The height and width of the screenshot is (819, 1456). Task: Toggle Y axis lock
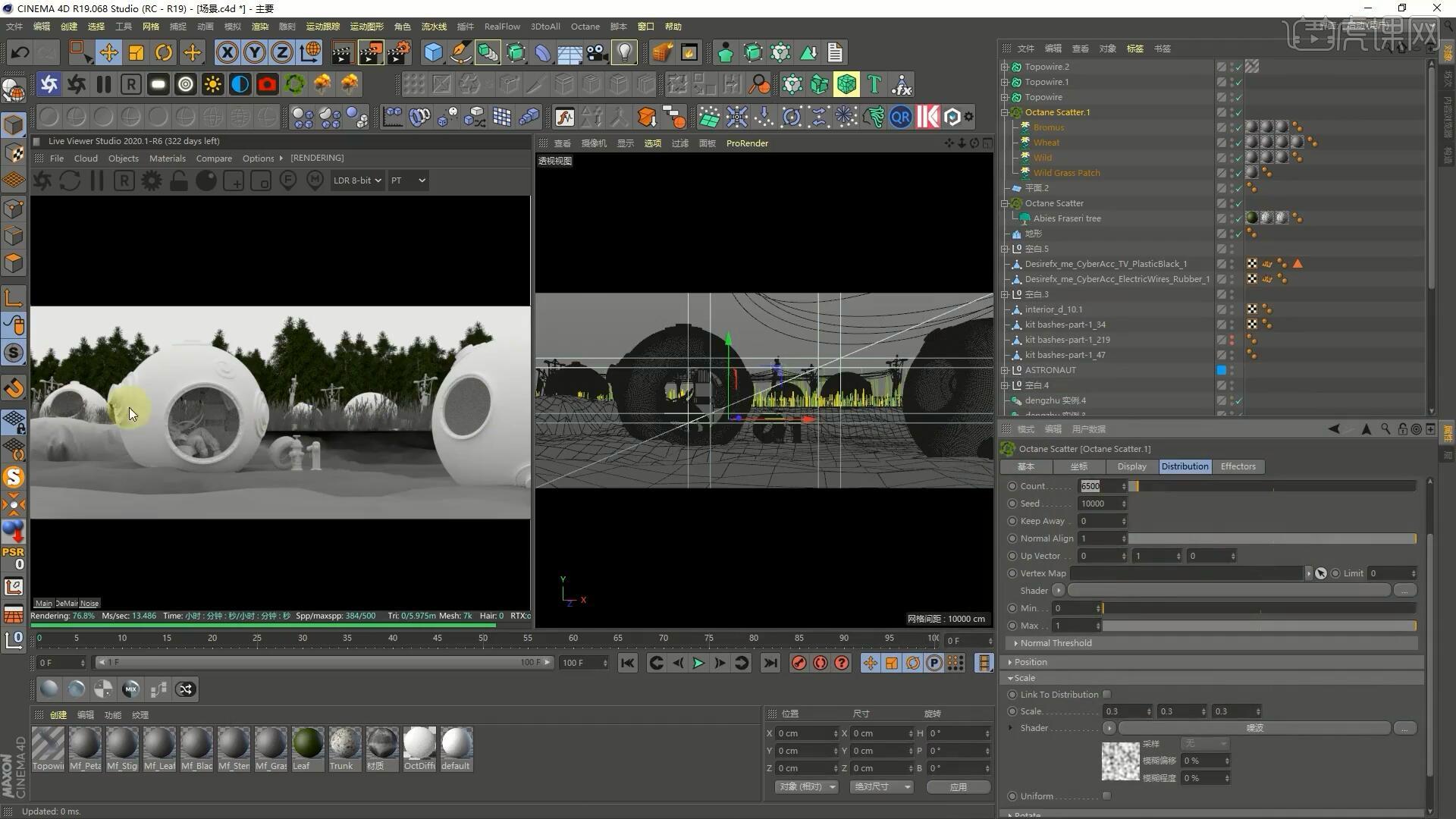(x=255, y=52)
